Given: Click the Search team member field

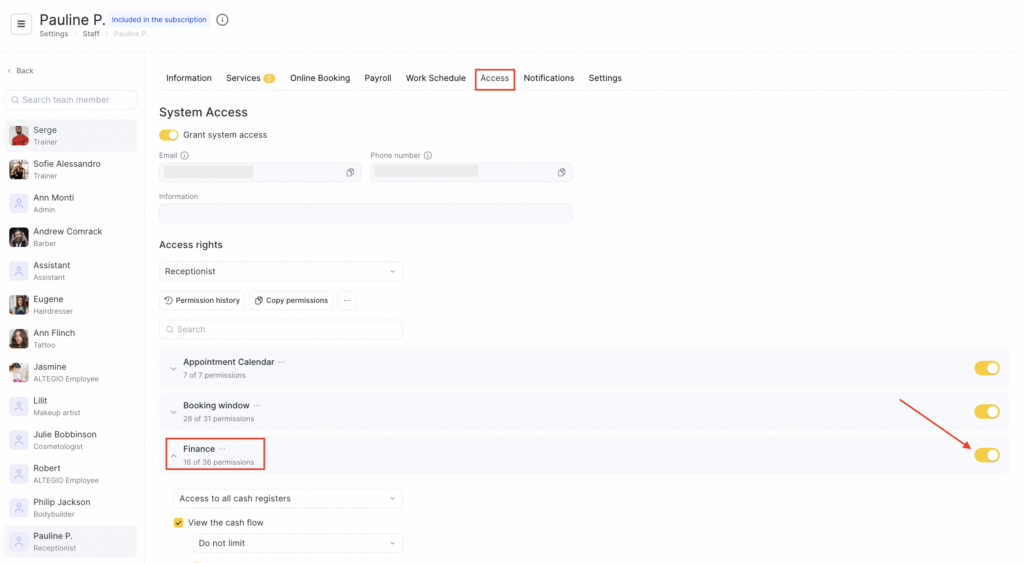Looking at the screenshot, I should 72,100.
